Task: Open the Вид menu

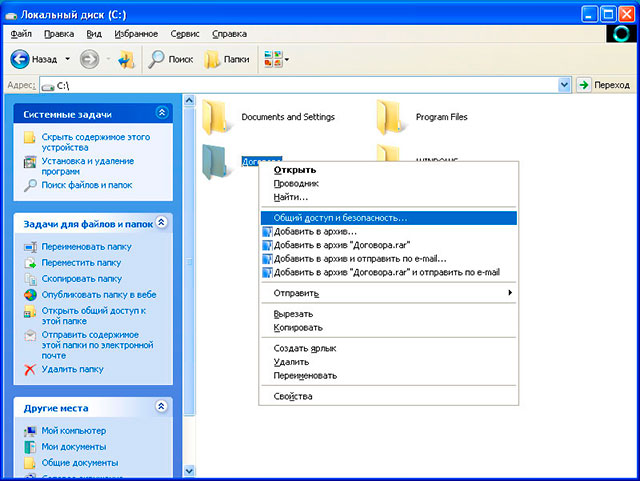Action: pyautogui.click(x=94, y=34)
